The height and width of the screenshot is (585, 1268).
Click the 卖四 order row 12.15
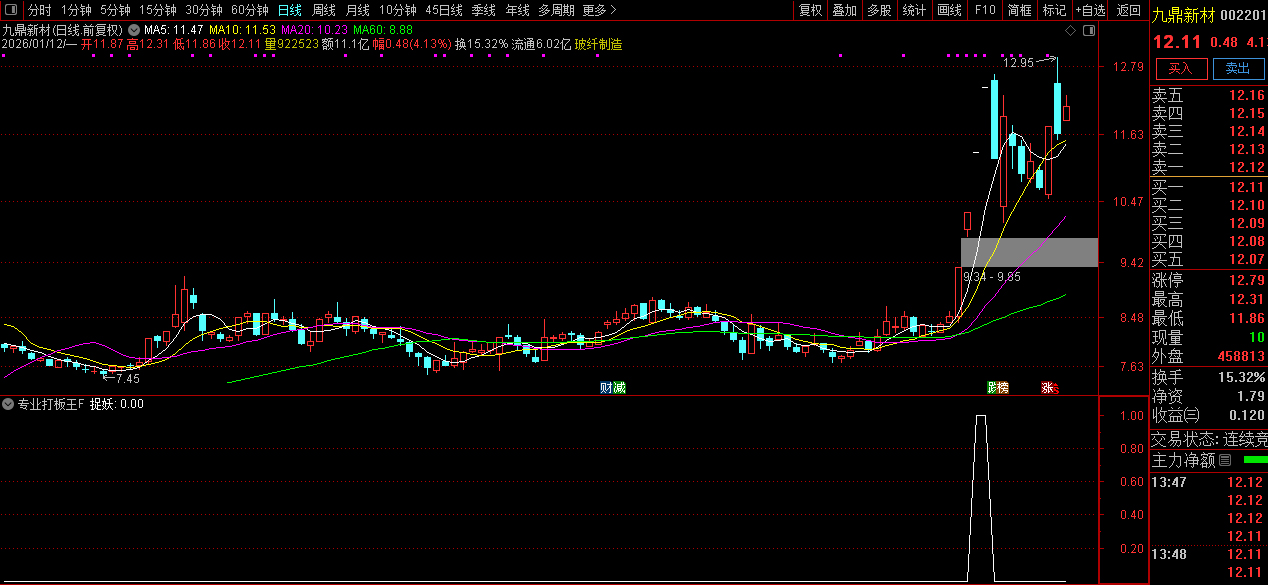1208,114
